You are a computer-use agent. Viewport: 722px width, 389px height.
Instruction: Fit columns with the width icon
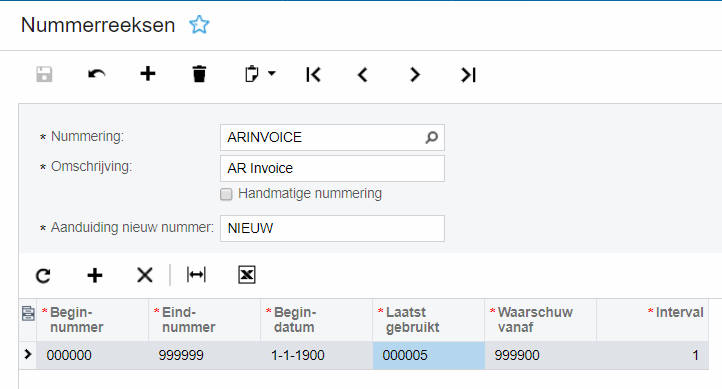[x=196, y=275]
